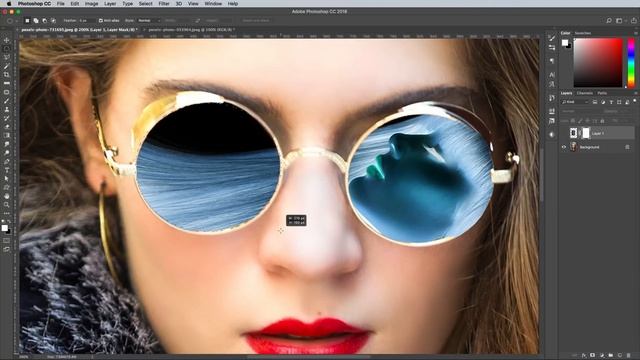Click the Select and Mask button
Image resolution: width=640 pixels, height=360 pixels.
pos(256,20)
